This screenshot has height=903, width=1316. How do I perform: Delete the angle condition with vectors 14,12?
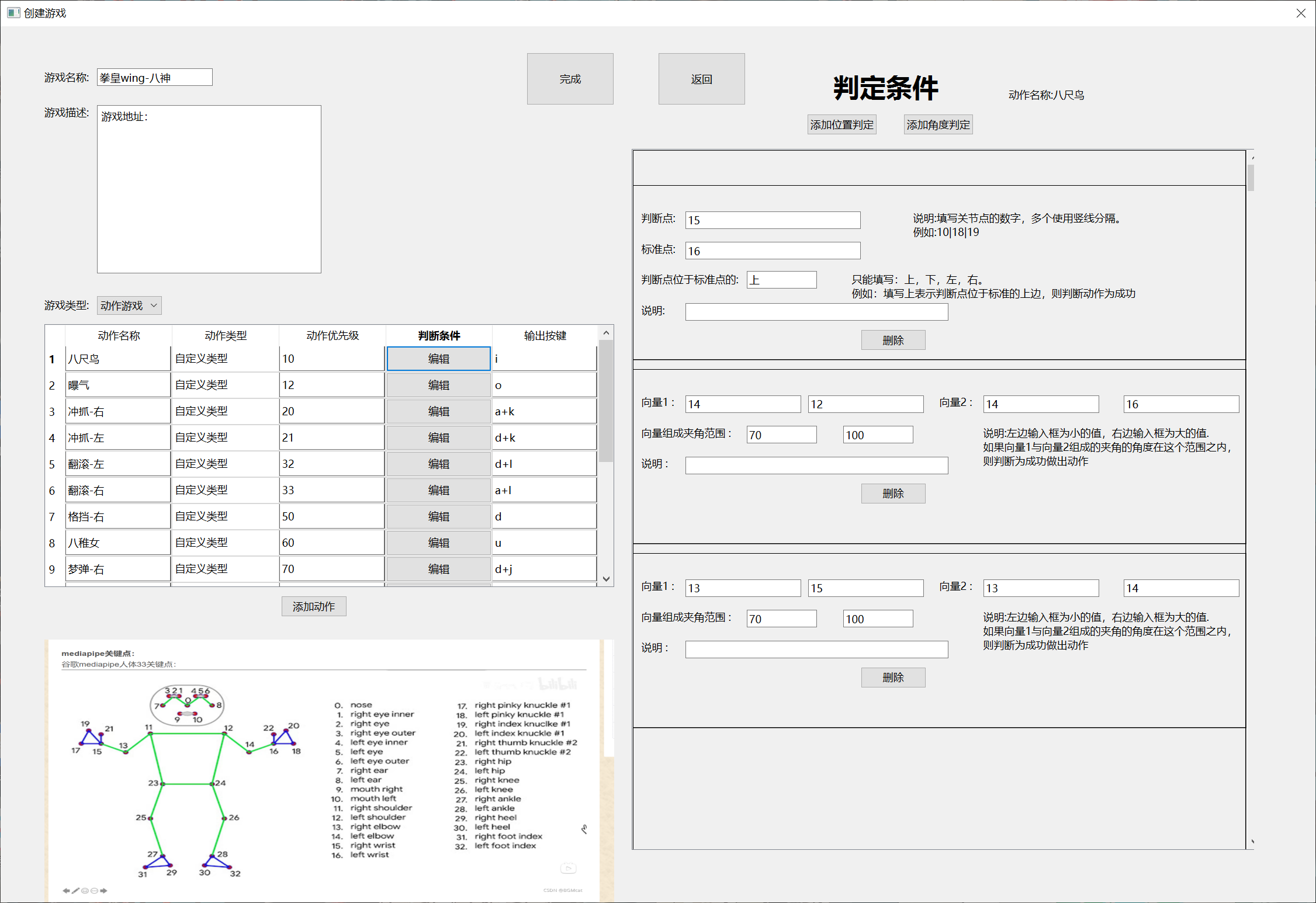(x=893, y=494)
